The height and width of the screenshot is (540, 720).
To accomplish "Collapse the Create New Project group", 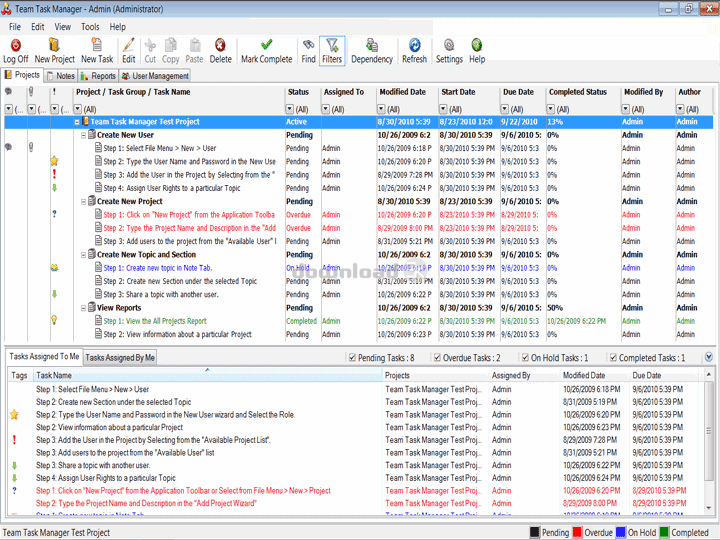I will [x=84, y=202].
